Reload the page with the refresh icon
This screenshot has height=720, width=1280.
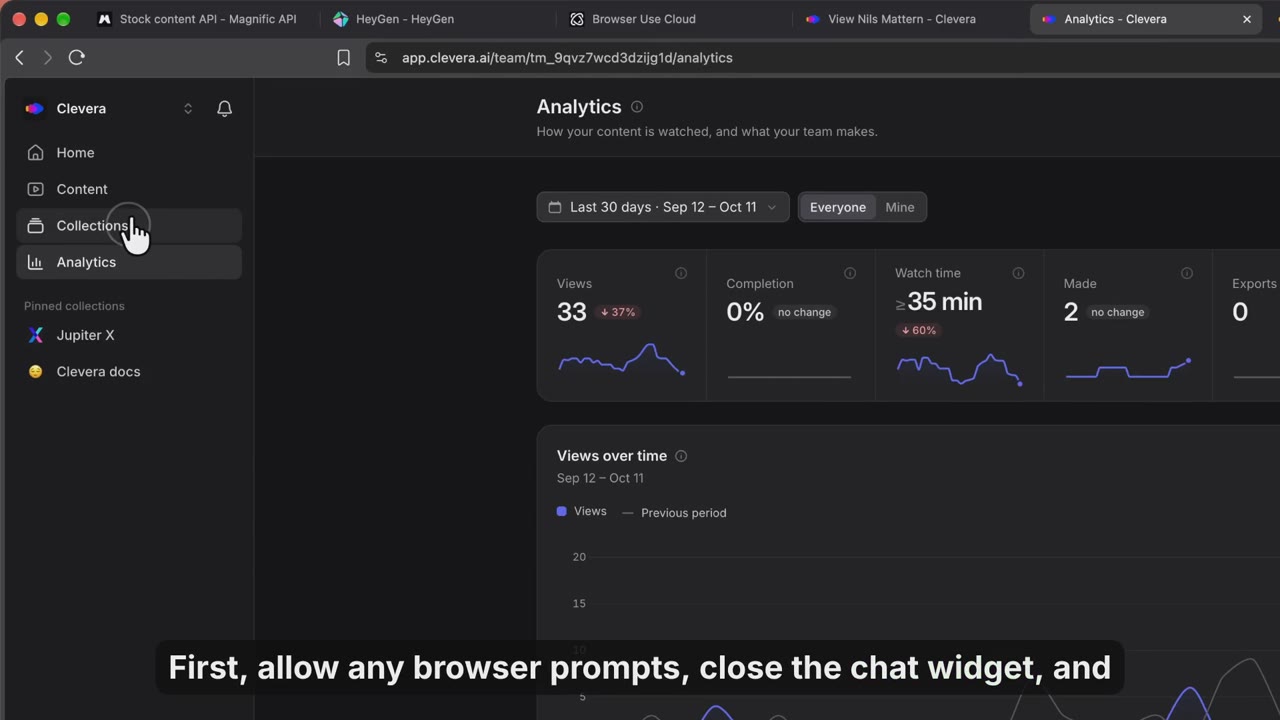point(76,58)
